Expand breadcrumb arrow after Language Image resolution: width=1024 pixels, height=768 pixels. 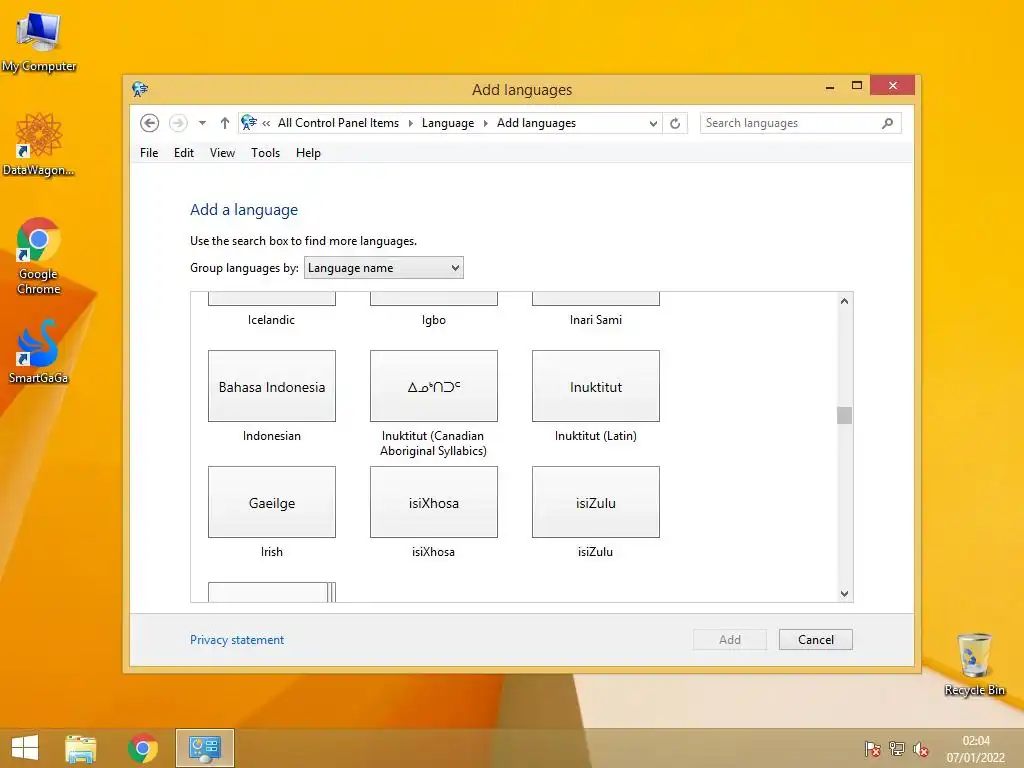pyautogui.click(x=485, y=123)
